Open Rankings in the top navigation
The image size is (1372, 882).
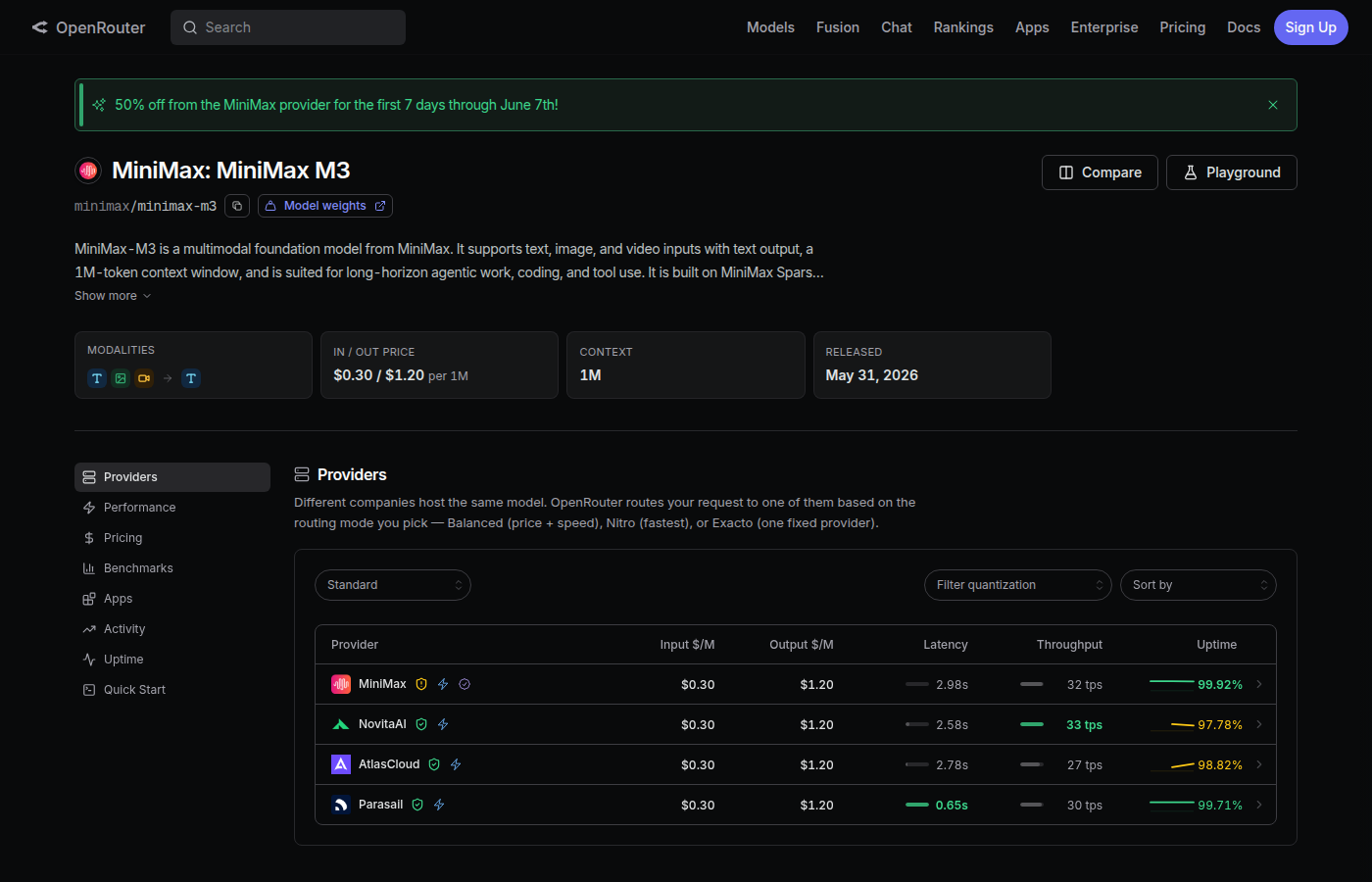point(963,27)
